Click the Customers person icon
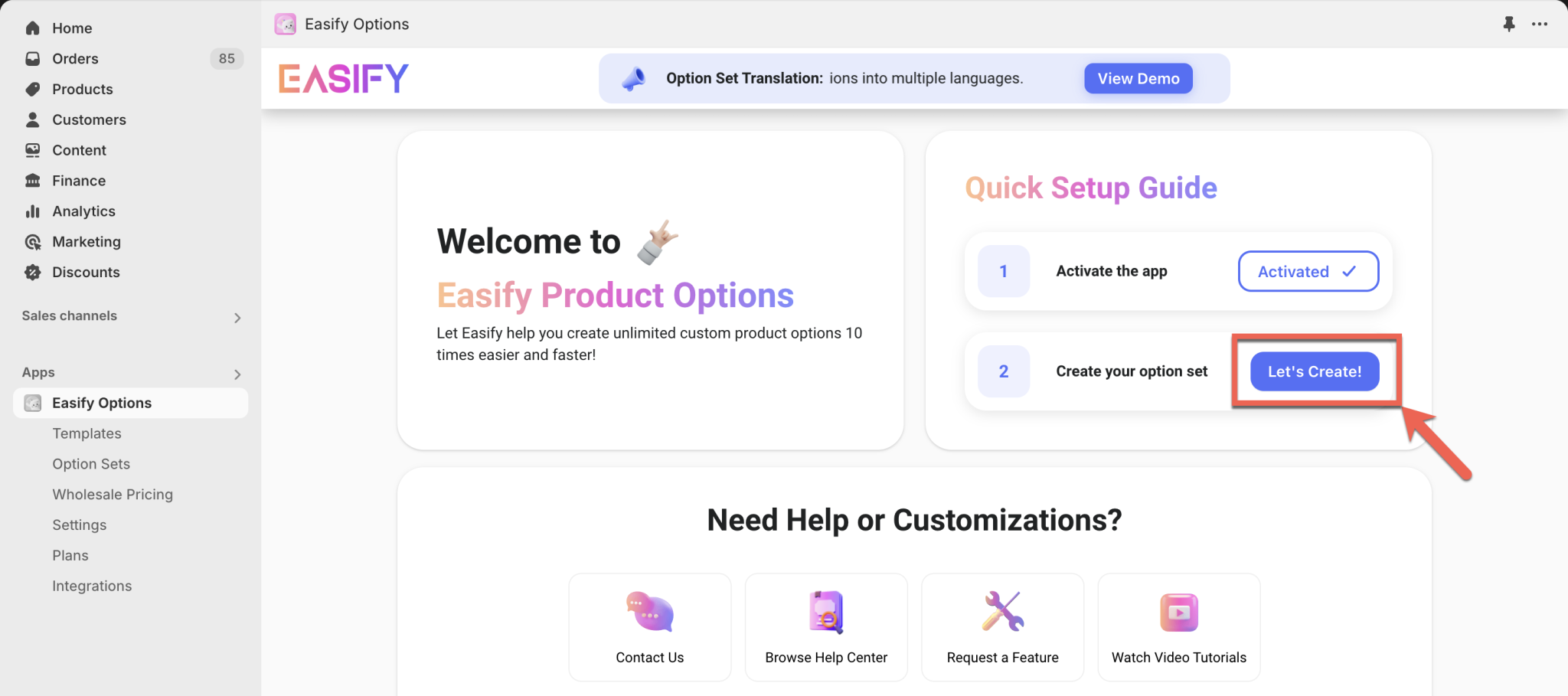Screen dimensions: 1568x696 coord(32,120)
